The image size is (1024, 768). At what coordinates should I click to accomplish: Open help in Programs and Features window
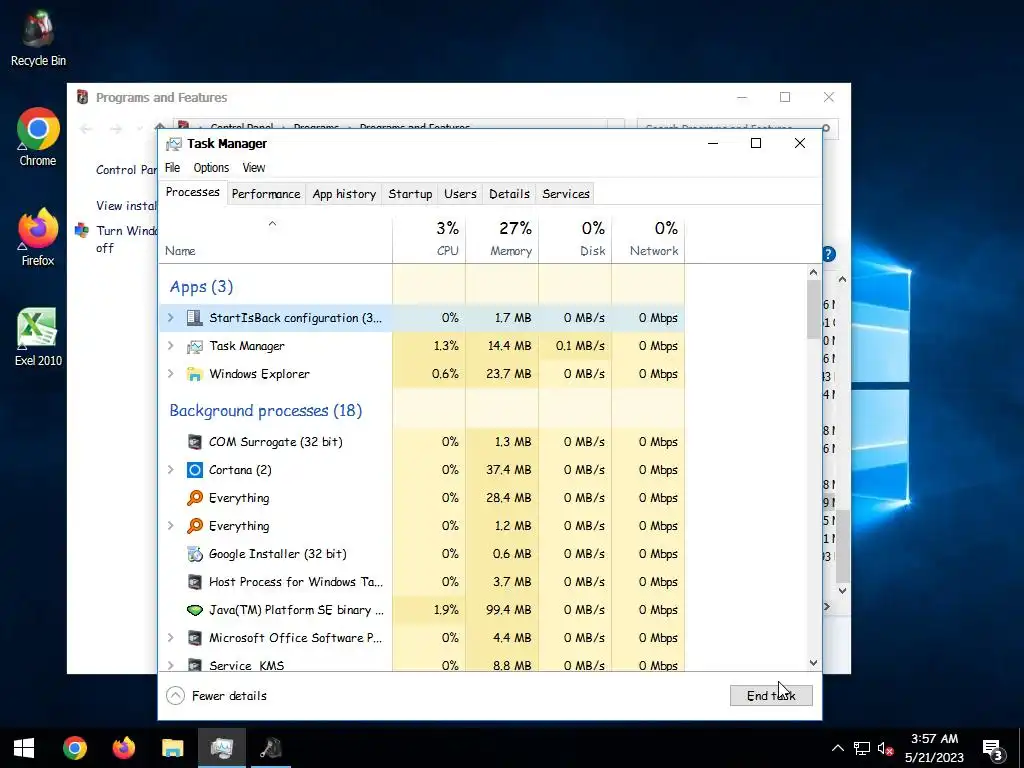point(829,254)
